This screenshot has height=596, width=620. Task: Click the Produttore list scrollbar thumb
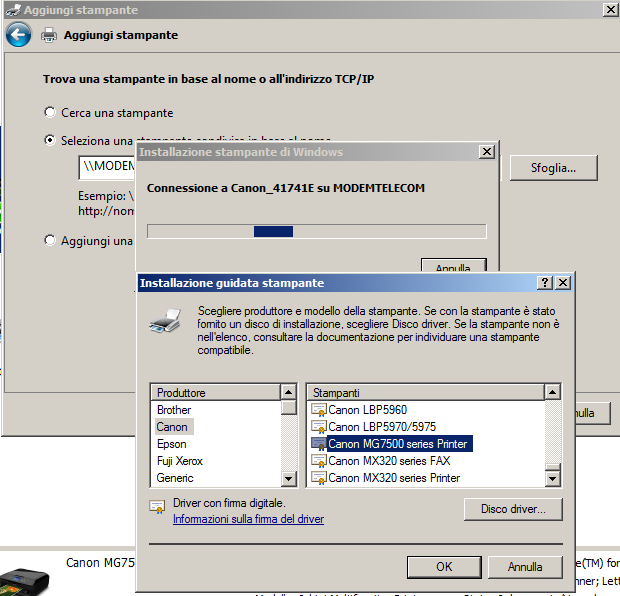point(289,407)
